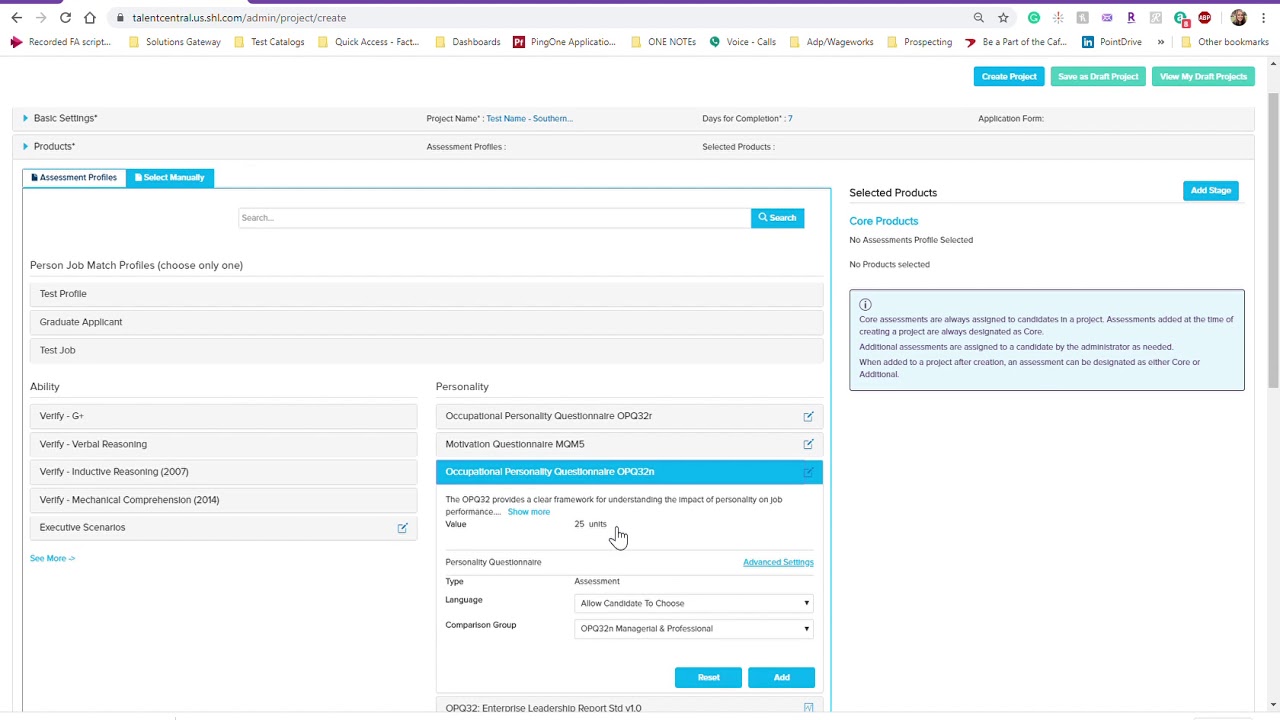Image resolution: width=1280 pixels, height=720 pixels.
Task: Click Save as Draft Project
Action: [x=1098, y=77]
